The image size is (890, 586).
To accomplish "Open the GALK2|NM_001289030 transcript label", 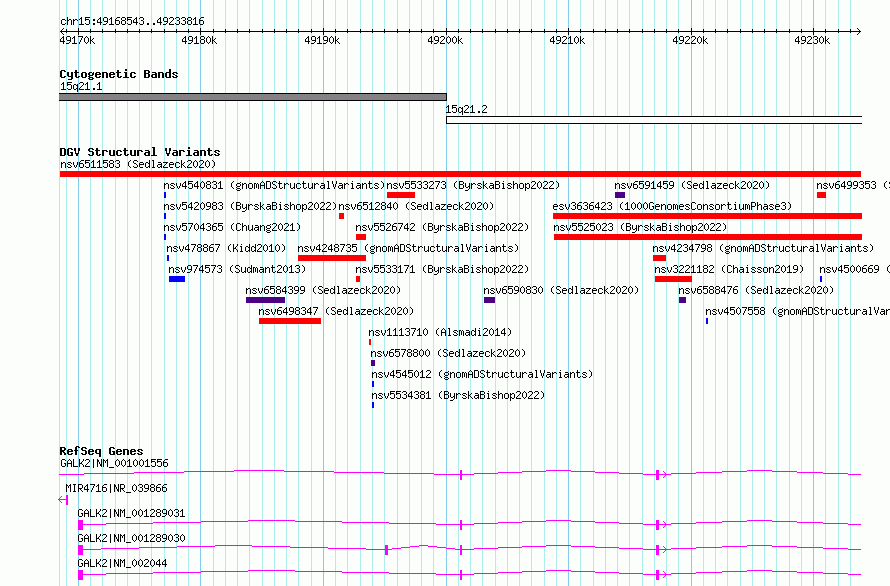I will pos(131,538).
